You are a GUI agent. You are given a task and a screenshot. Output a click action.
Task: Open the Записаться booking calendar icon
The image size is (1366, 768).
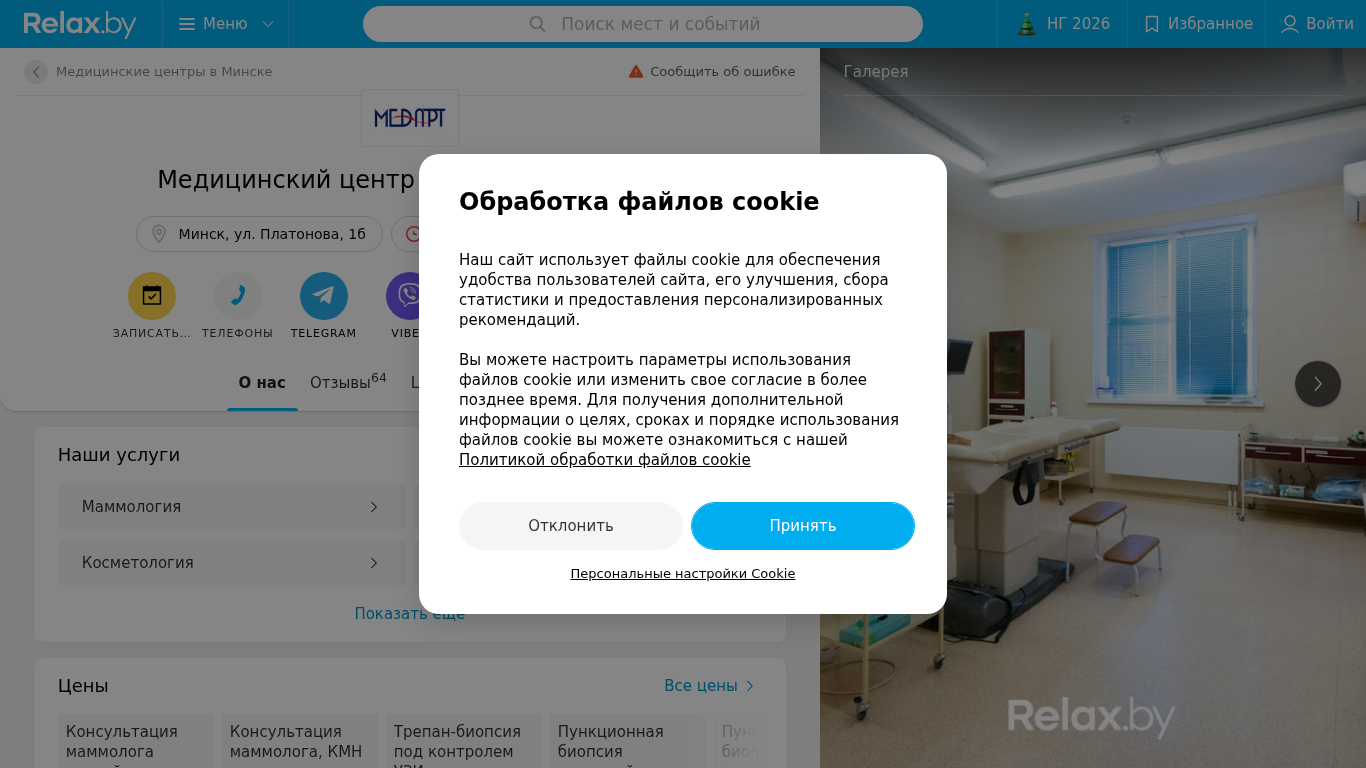coord(152,296)
